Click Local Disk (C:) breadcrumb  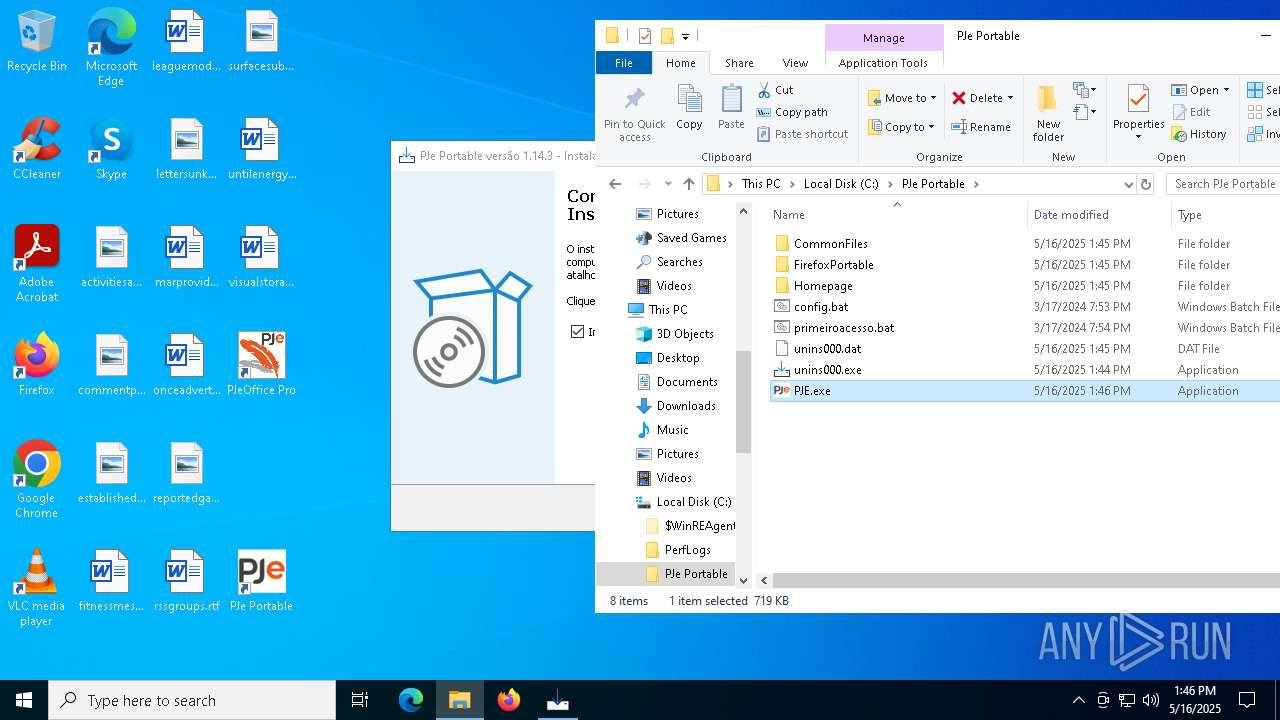841,184
